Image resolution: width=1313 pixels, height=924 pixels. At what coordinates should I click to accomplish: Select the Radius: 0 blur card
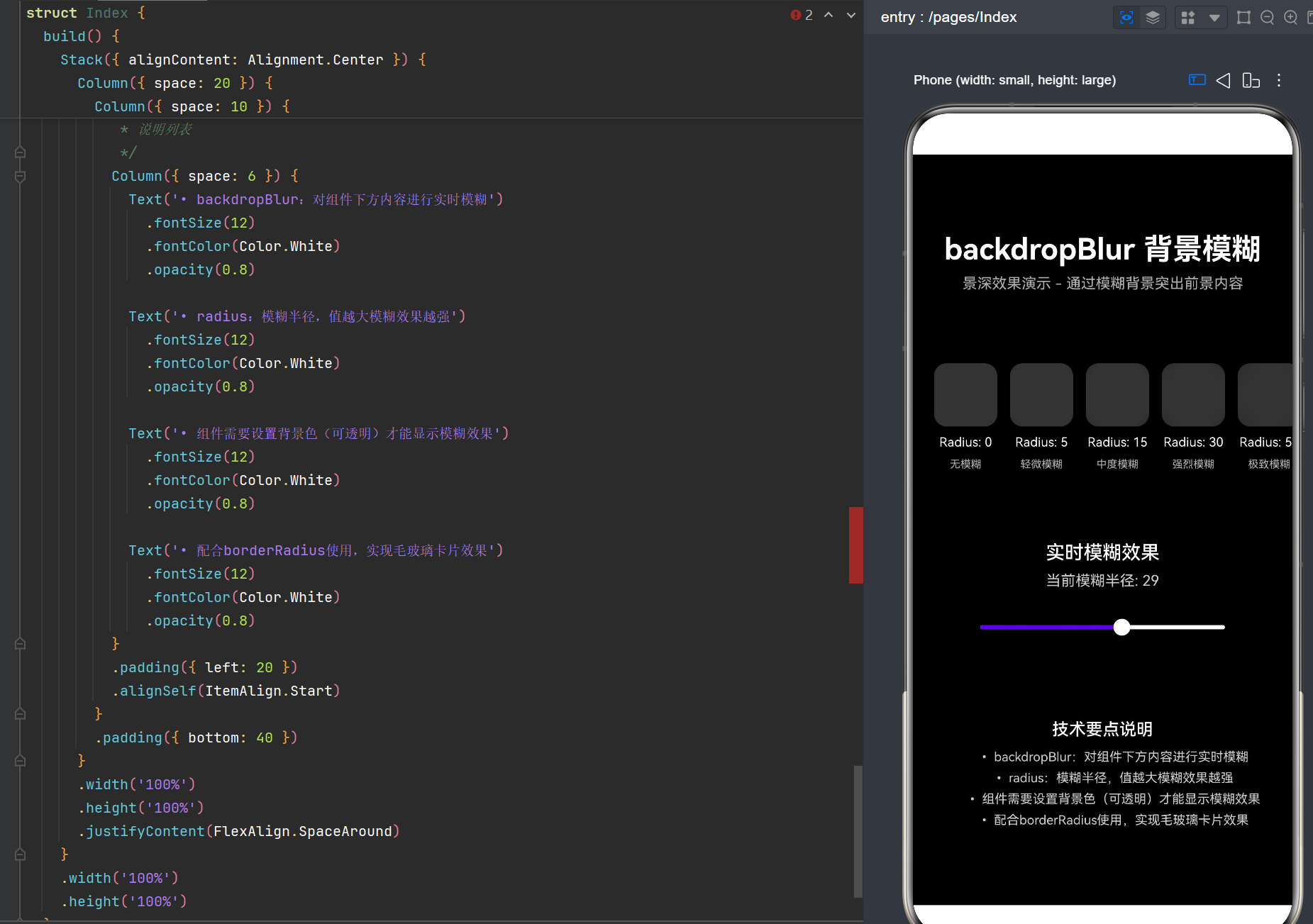(x=965, y=395)
